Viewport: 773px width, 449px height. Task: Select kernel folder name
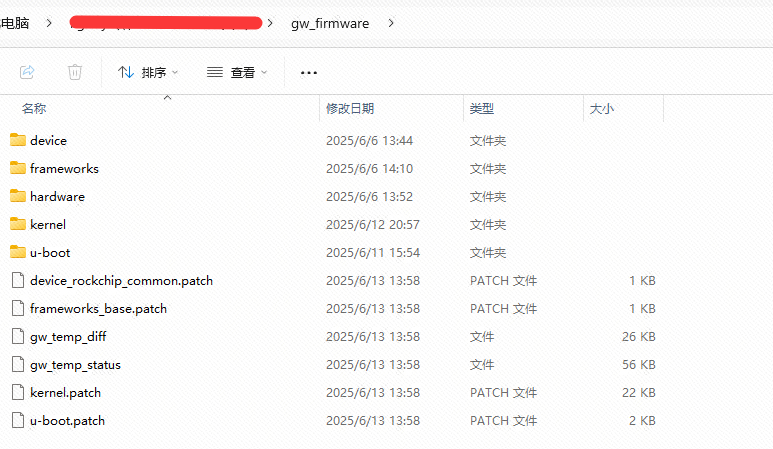(48, 225)
